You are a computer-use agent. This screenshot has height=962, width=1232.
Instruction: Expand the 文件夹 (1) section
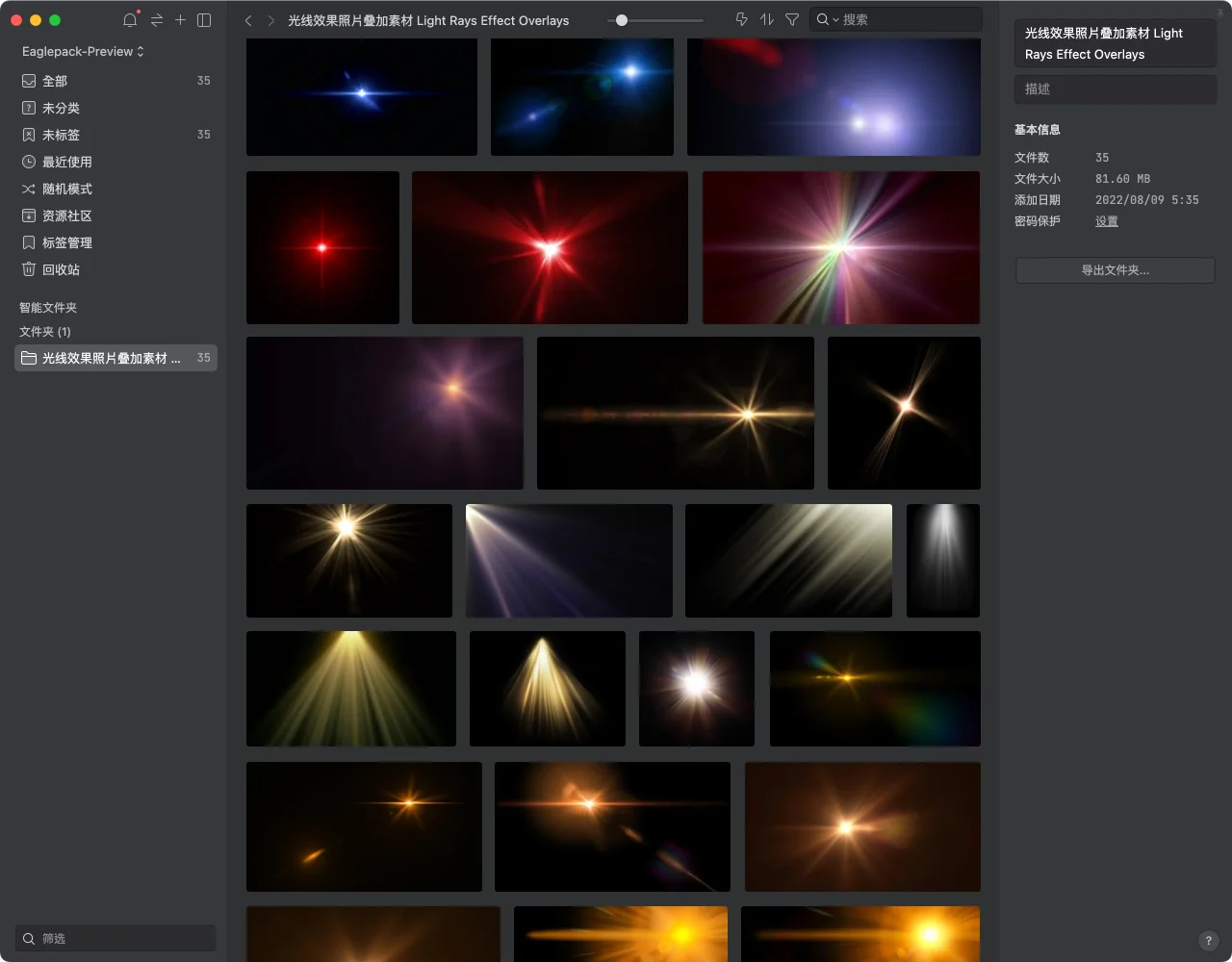click(x=45, y=331)
